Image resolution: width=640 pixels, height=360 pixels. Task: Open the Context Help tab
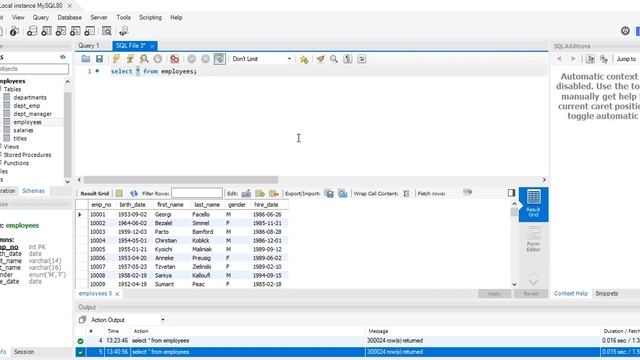tap(571, 293)
